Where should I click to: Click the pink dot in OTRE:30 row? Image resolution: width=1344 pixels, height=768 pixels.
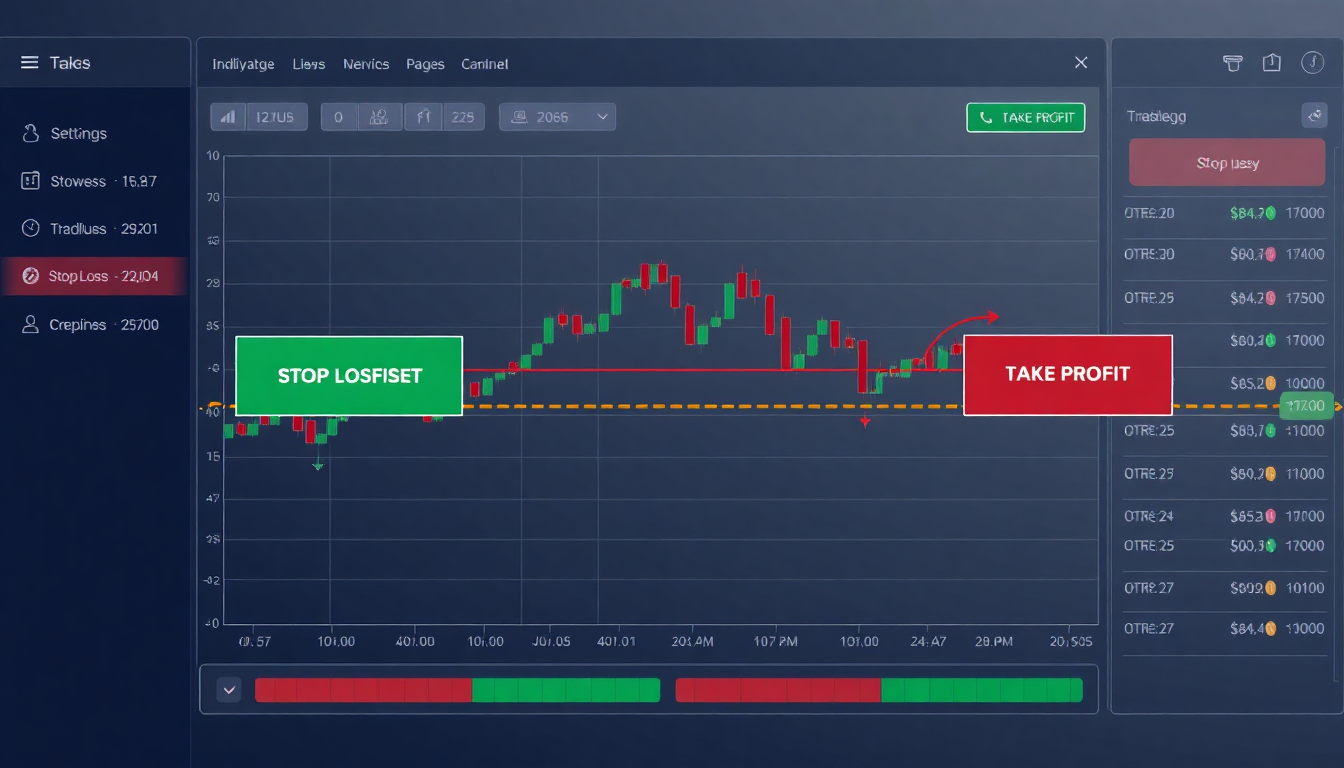coord(1270,255)
